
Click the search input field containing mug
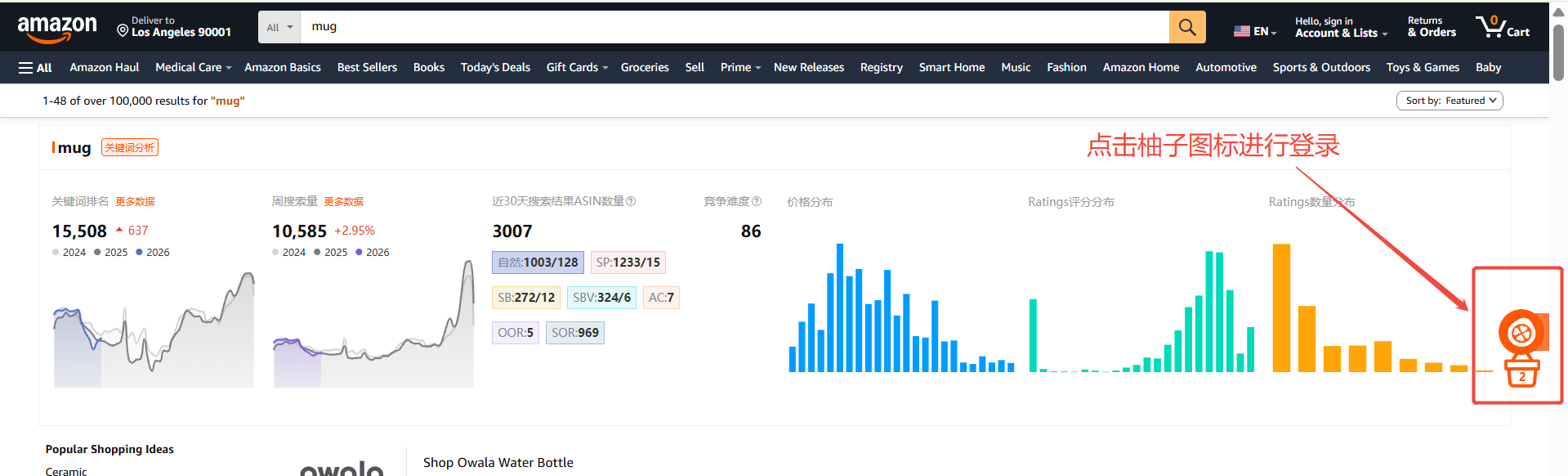735,27
